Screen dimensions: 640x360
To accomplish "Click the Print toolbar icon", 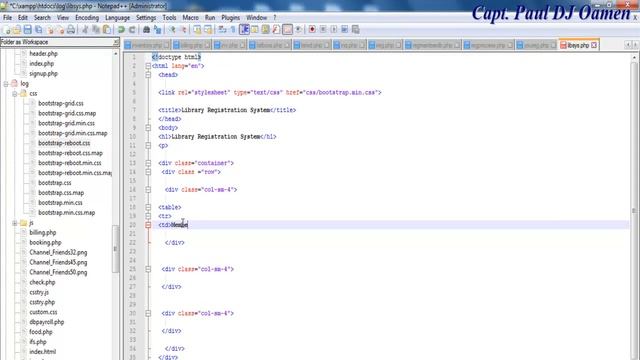I will 71,29.
